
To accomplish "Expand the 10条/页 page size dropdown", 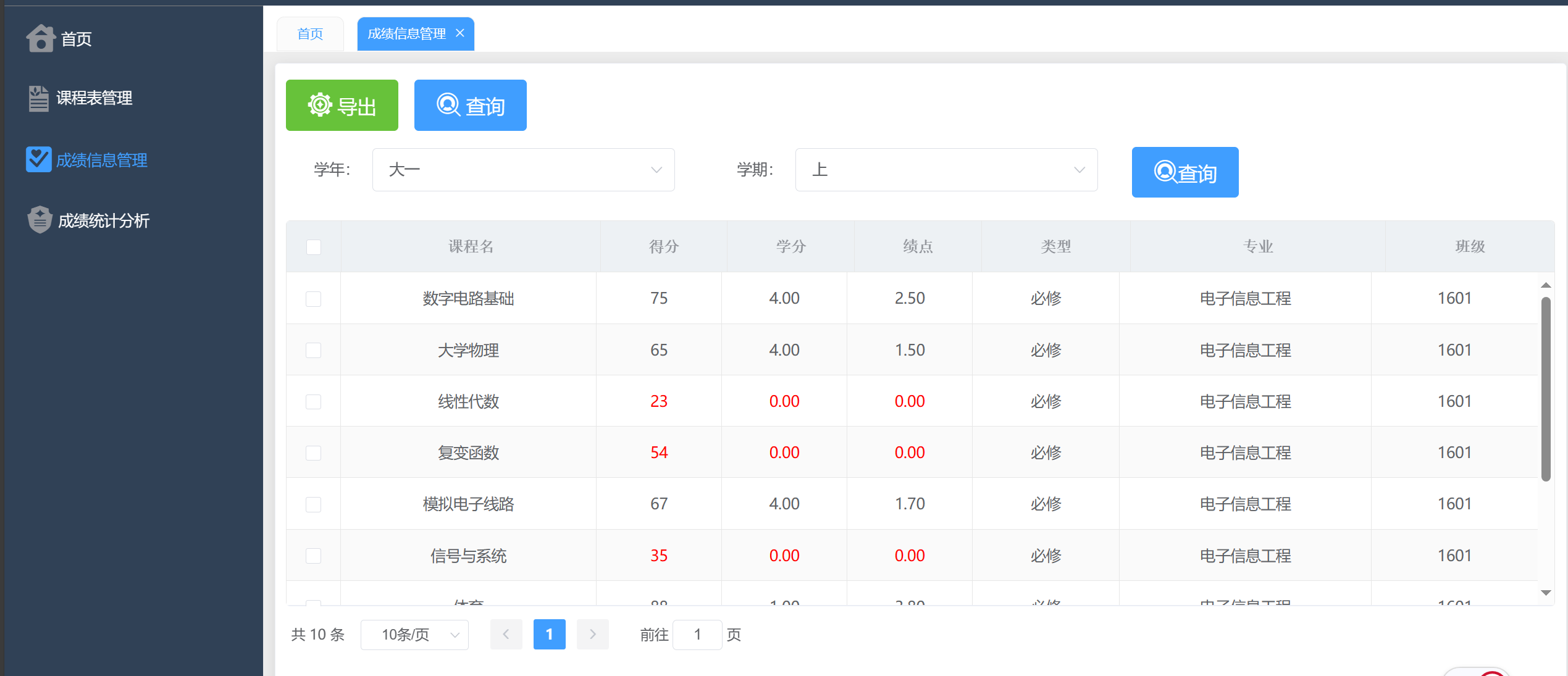I will coord(414,635).
